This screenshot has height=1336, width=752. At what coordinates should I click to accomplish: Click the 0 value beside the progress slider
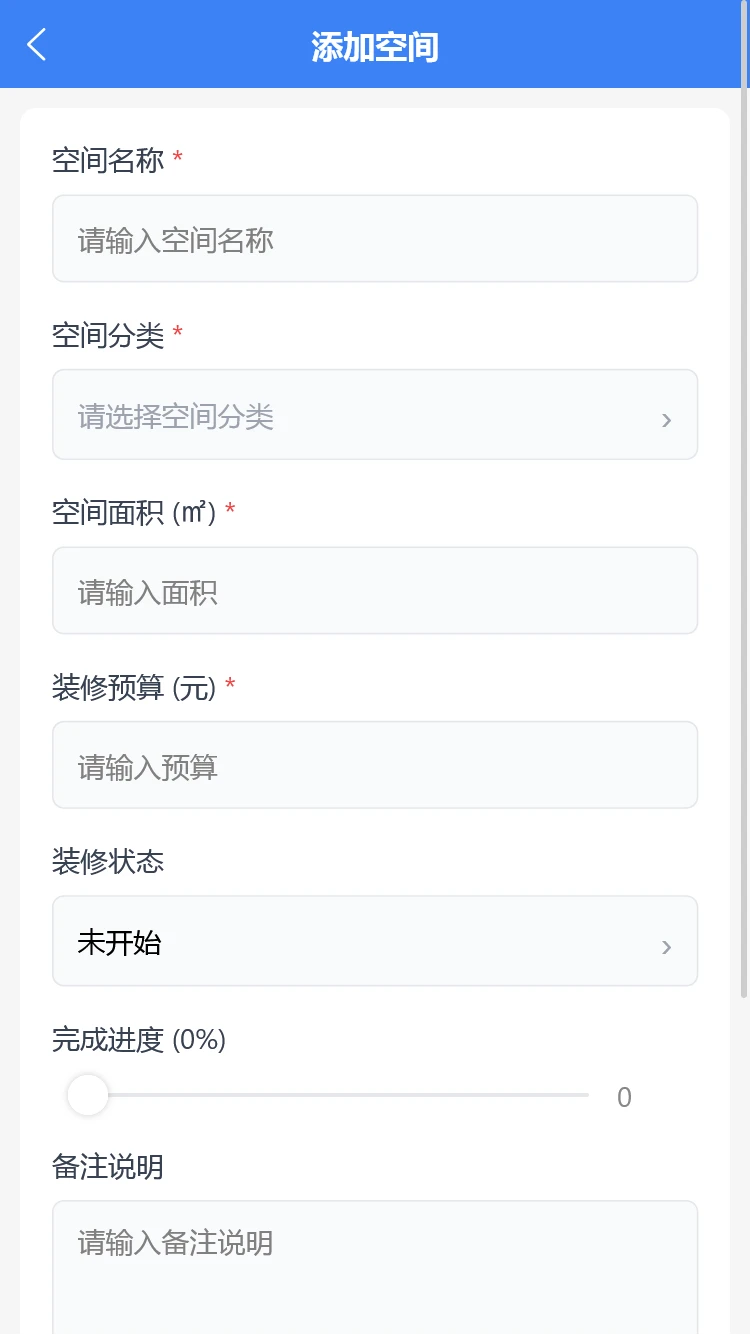click(x=625, y=1096)
